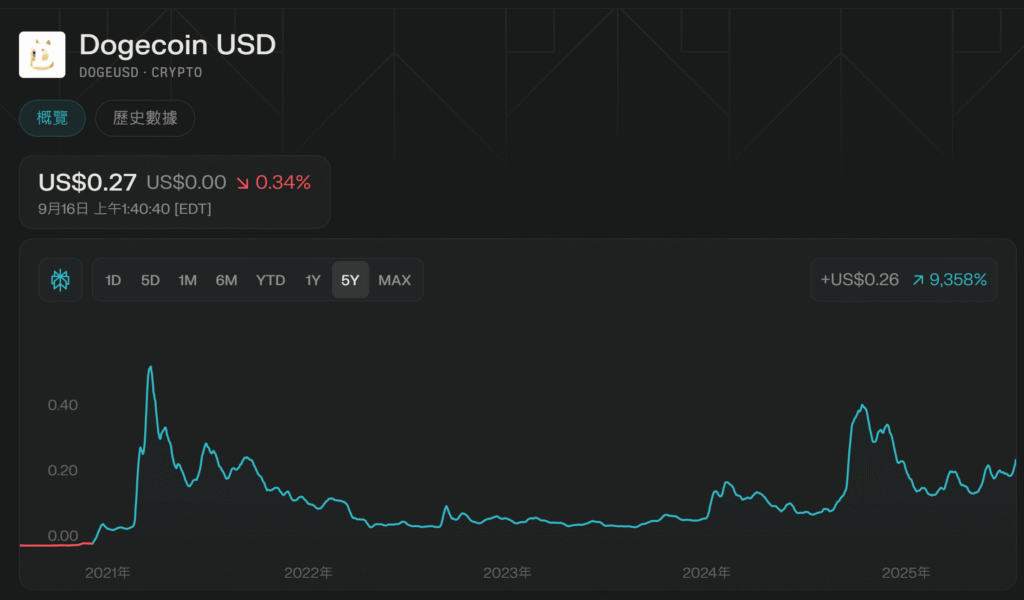The width and height of the screenshot is (1024, 600).
Task: Show year-to-date with YTD
Action: click(270, 280)
